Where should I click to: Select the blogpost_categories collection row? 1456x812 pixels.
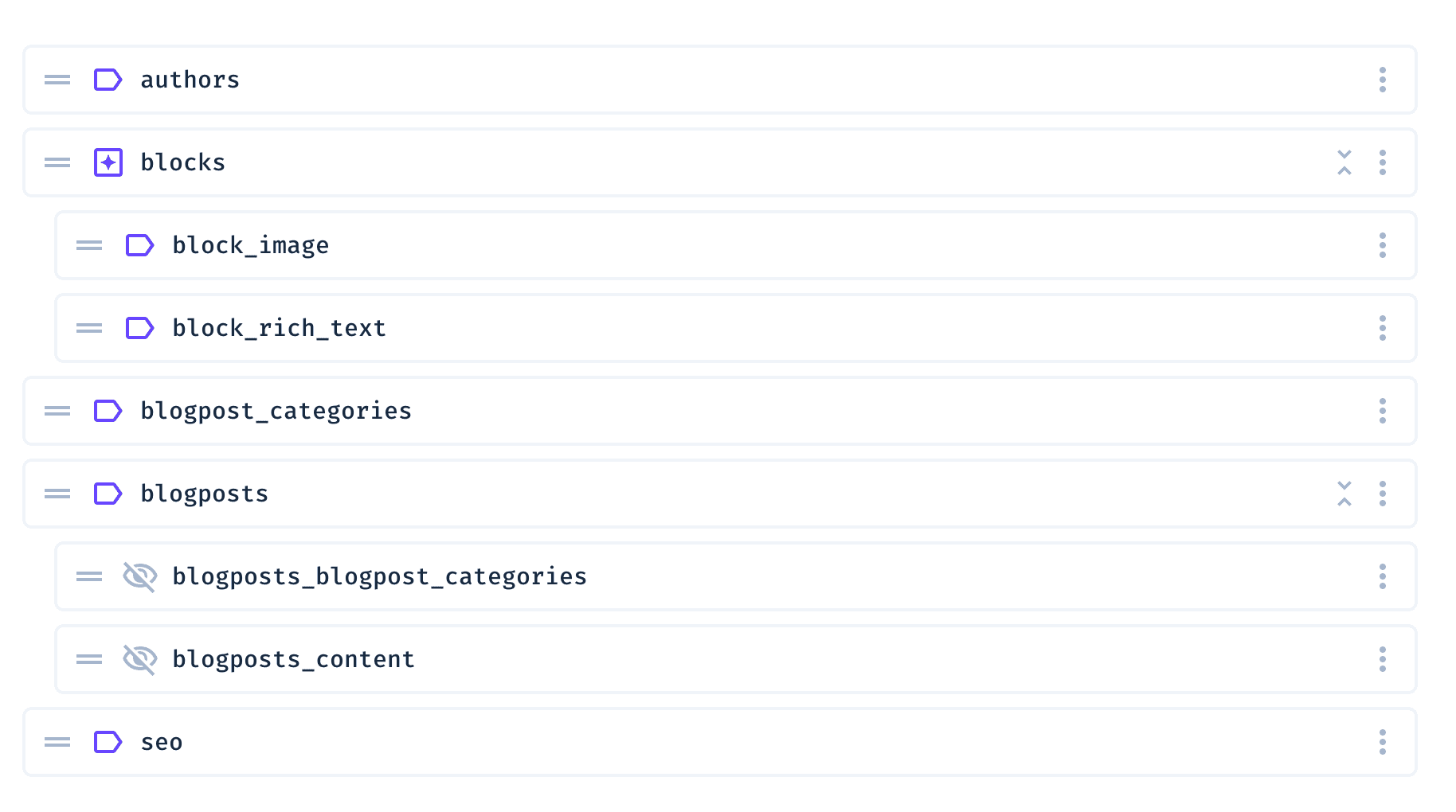click(276, 411)
